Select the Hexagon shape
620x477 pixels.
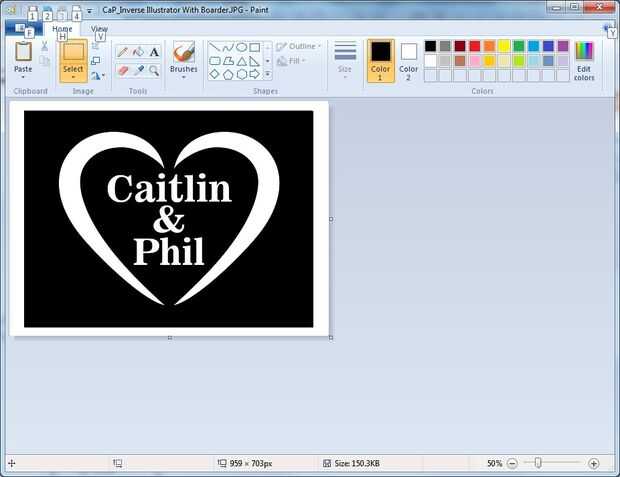click(242, 74)
